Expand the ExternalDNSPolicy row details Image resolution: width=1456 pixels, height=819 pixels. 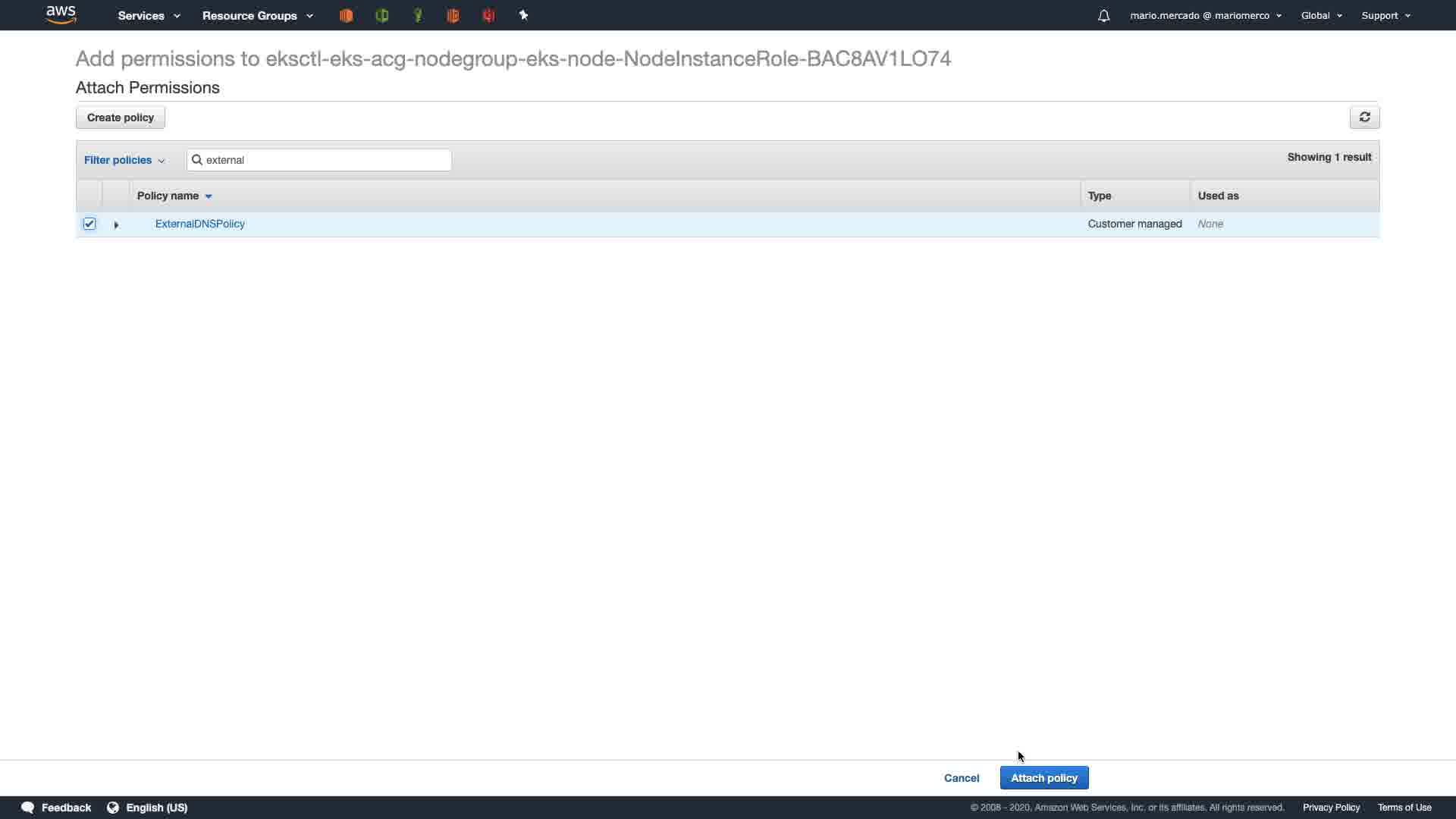[116, 224]
